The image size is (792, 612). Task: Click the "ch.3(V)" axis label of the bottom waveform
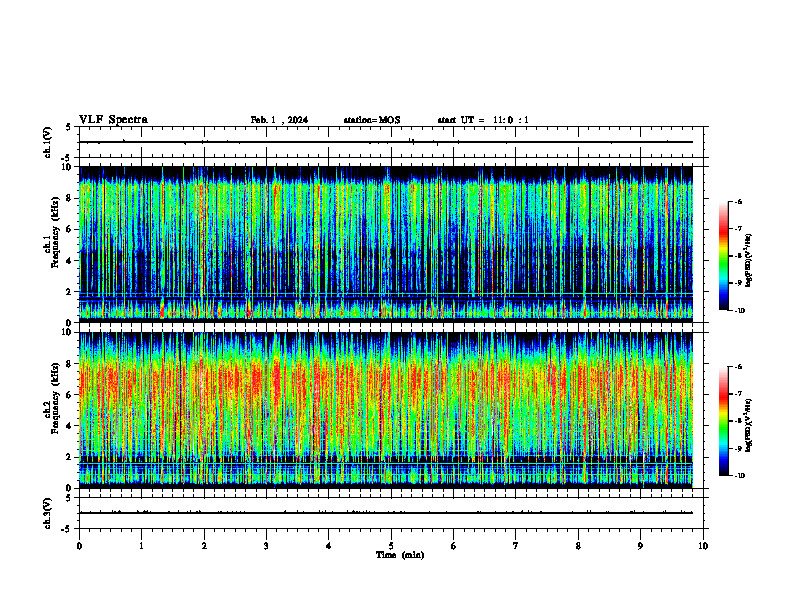pos(48,513)
